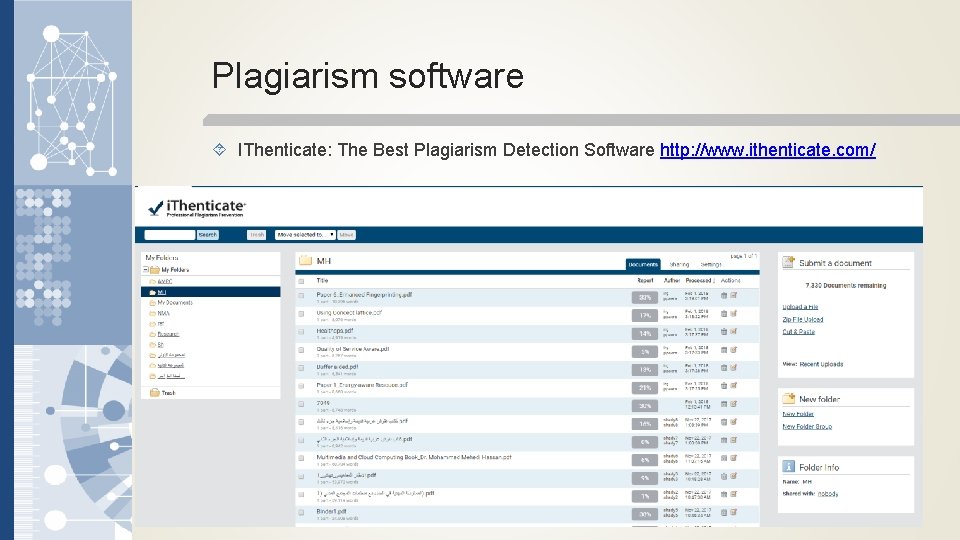Click edit icon for Paper 1 Energy-aware Resource.pdf
Image resolution: width=960 pixels, height=540 pixels.
click(x=733, y=386)
